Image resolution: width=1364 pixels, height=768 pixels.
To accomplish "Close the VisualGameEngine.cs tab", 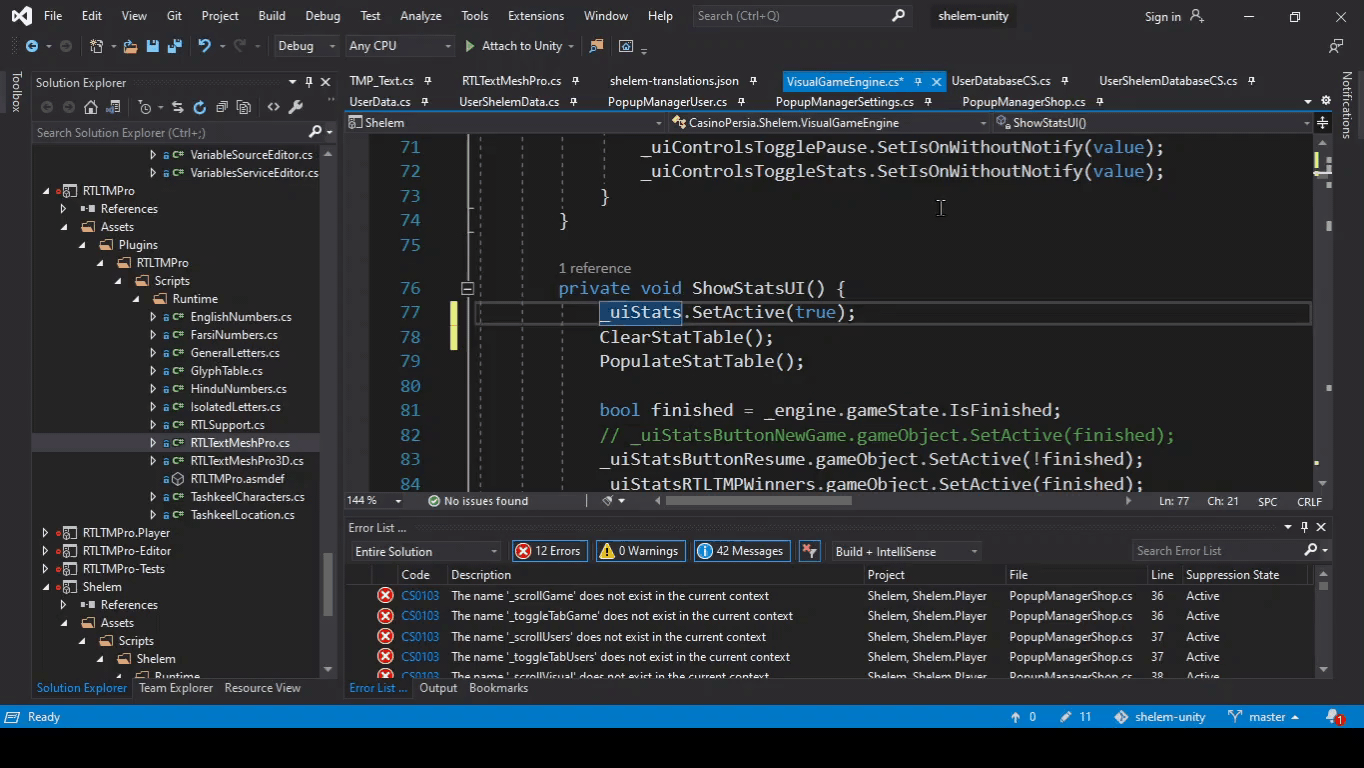I will pos(936,82).
